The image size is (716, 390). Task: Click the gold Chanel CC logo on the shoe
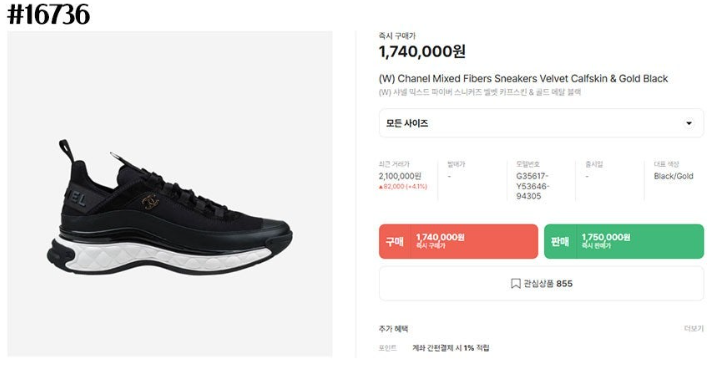pyautogui.click(x=150, y=201)
